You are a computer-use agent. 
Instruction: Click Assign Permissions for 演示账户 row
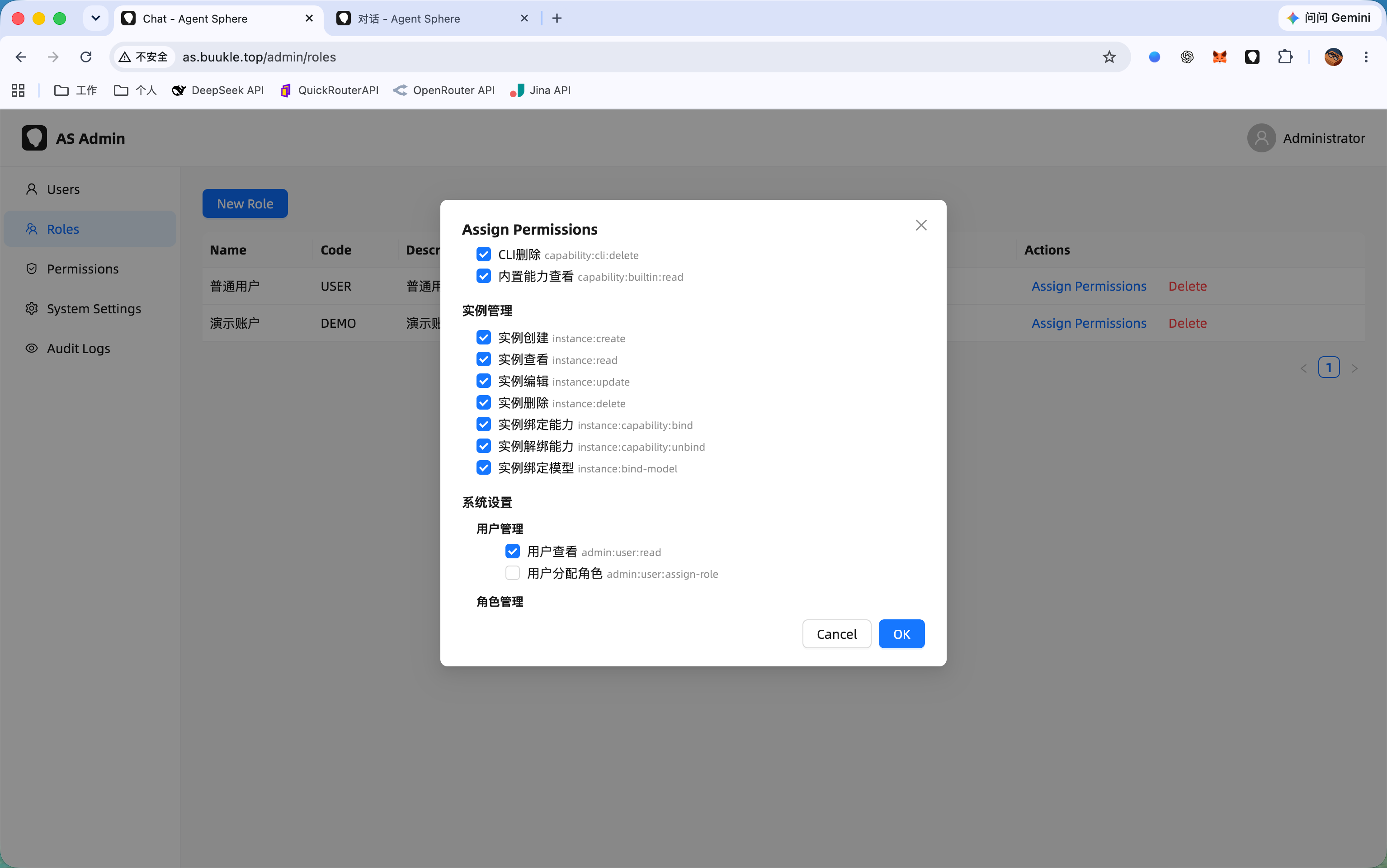click(x=1089, y=323)
